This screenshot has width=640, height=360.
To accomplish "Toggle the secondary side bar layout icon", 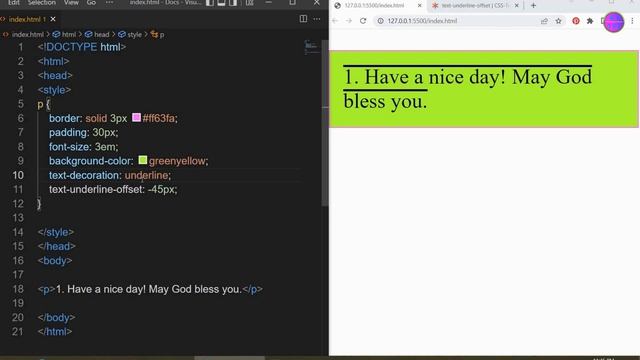I will [x=233, y=3].
